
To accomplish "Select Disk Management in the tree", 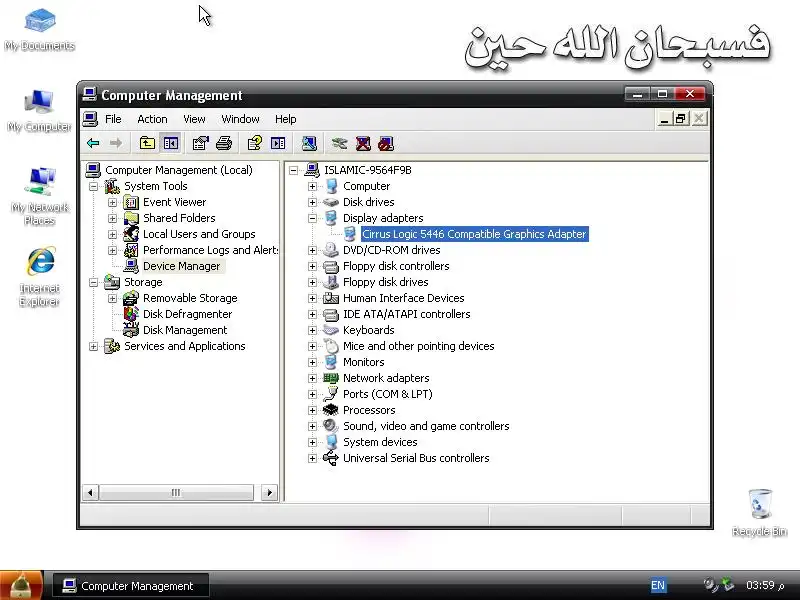I will pos(185,330).
